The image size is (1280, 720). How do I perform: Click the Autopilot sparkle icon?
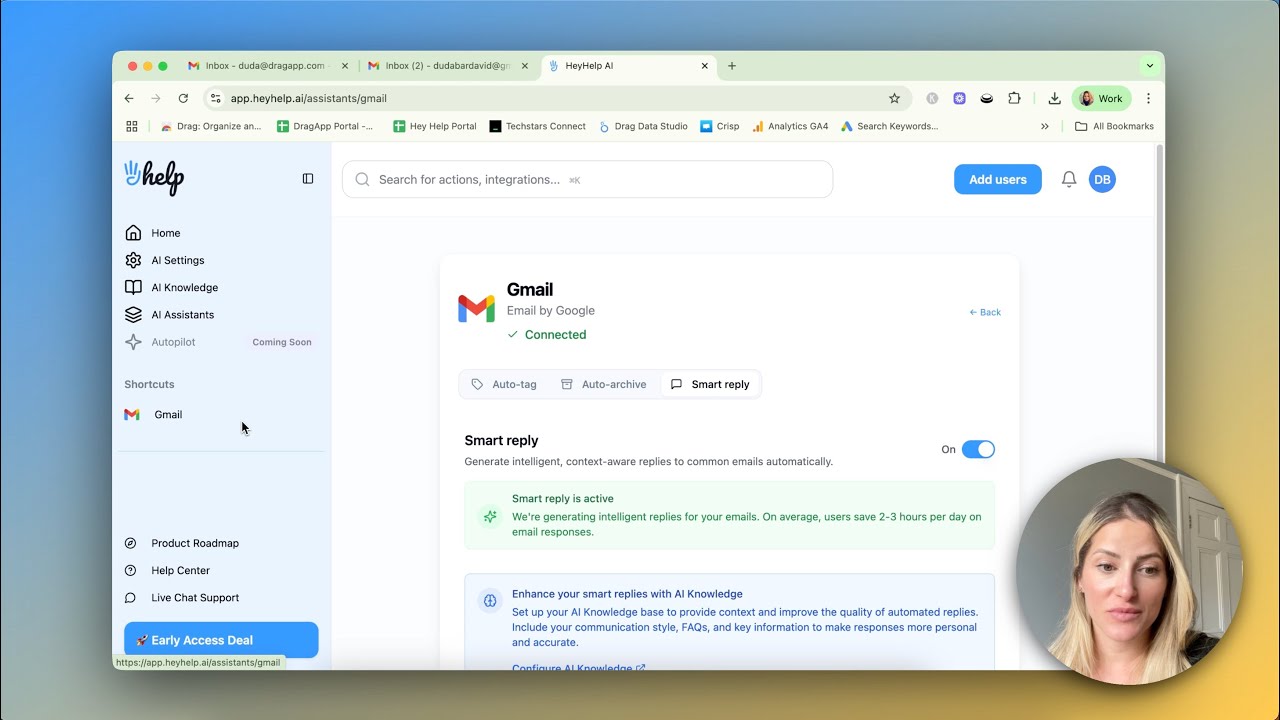coord(133,342)
